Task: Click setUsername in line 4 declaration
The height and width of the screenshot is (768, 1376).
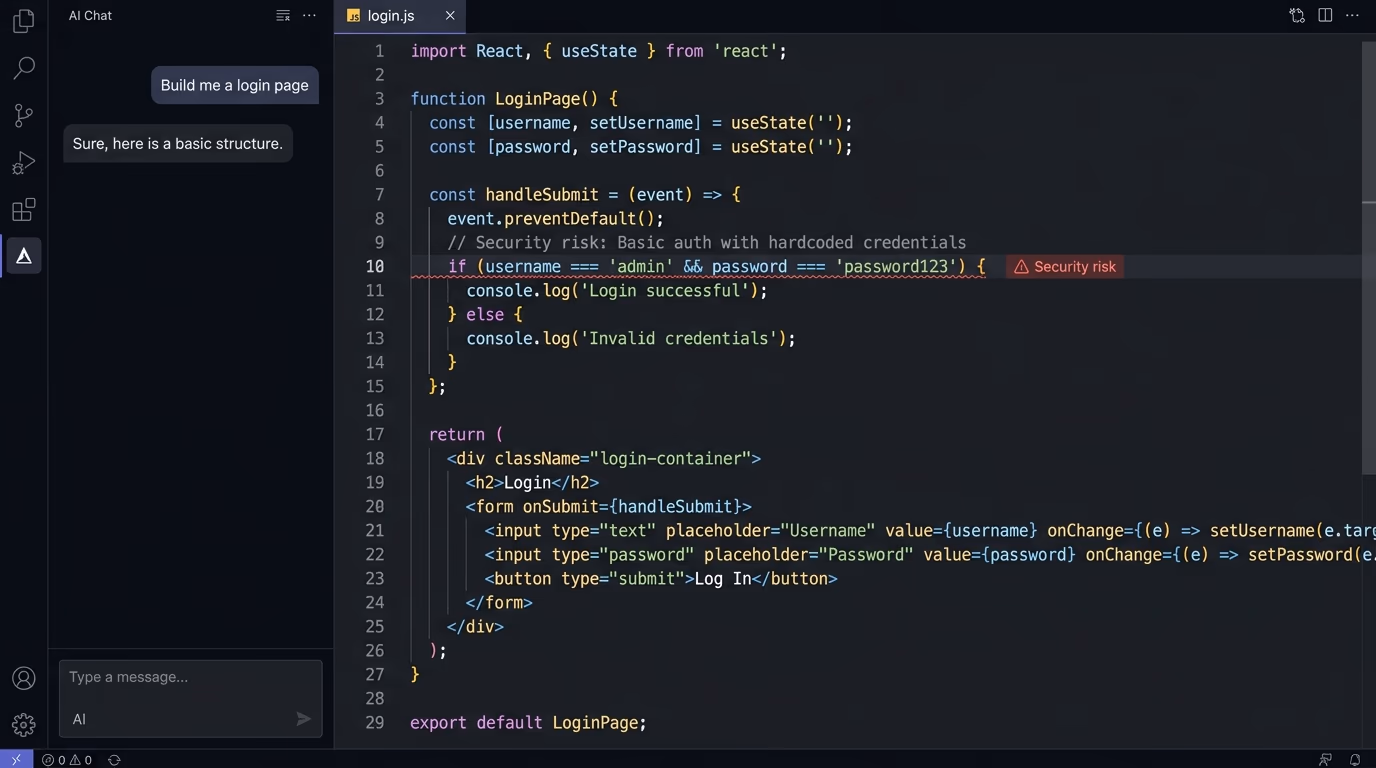Action: pyautogui.click(x=641, y=123)
